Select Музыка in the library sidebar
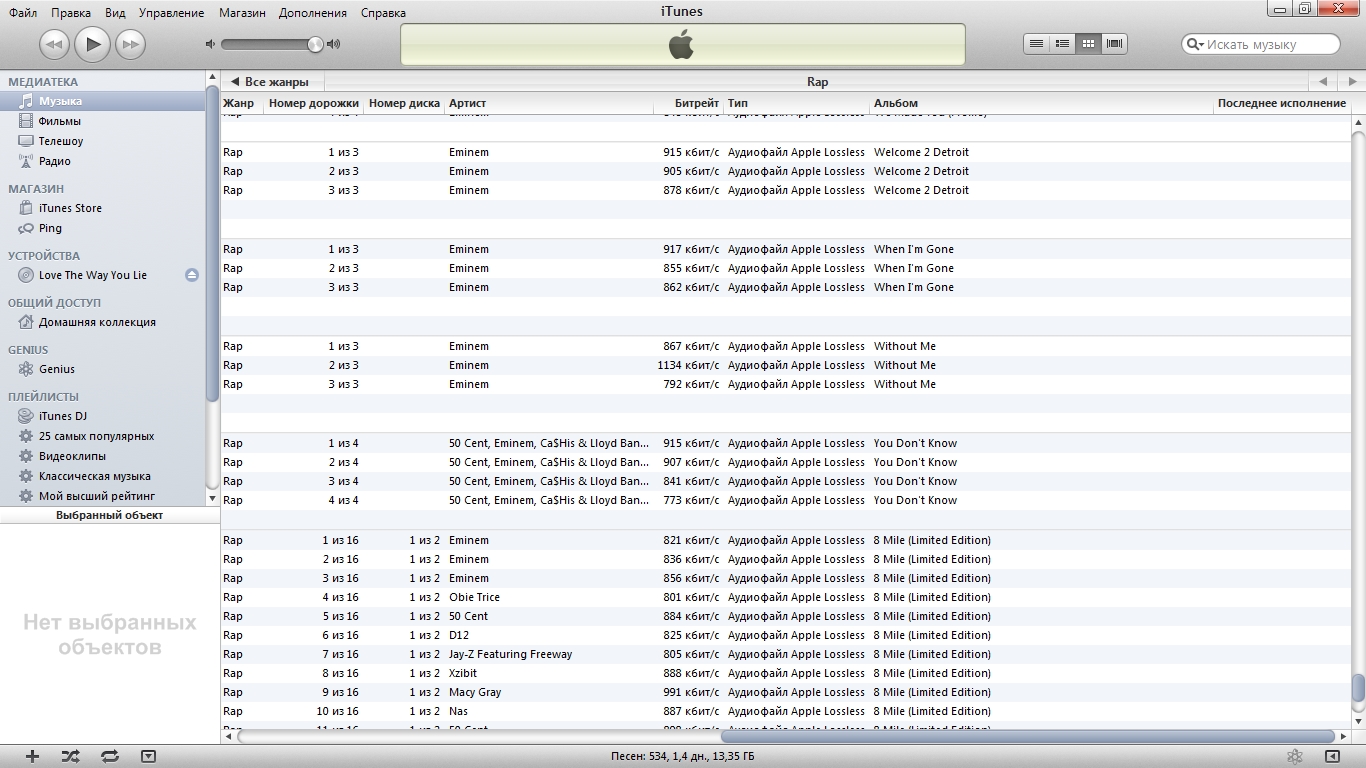Viewport: 1366px width, 768px height. click(x=103, y=101)
